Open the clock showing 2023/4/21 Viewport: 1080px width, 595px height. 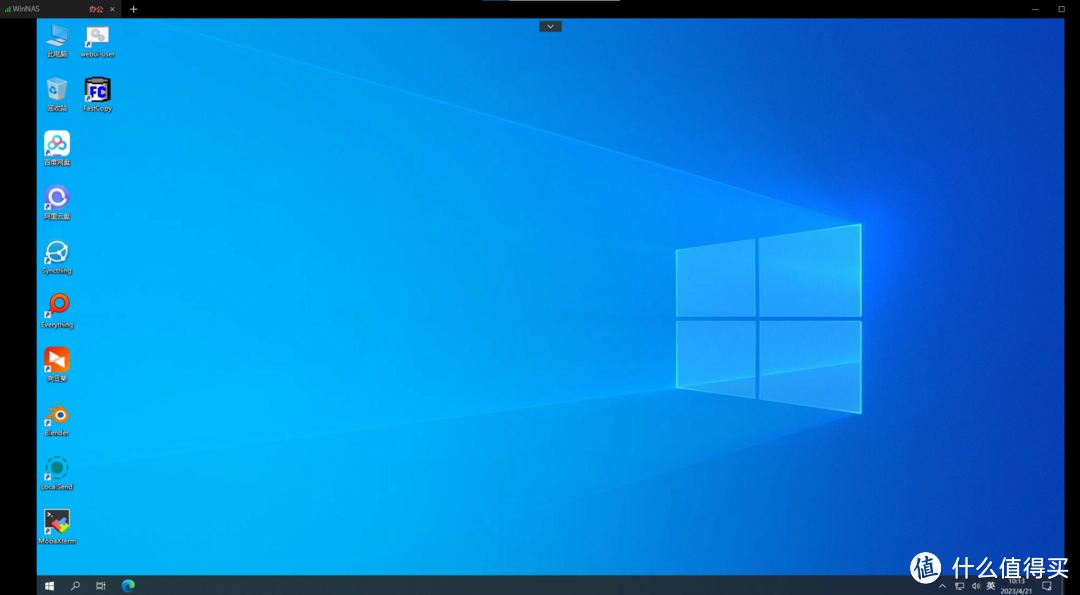pyautogui.click(x=1017, y=586)
